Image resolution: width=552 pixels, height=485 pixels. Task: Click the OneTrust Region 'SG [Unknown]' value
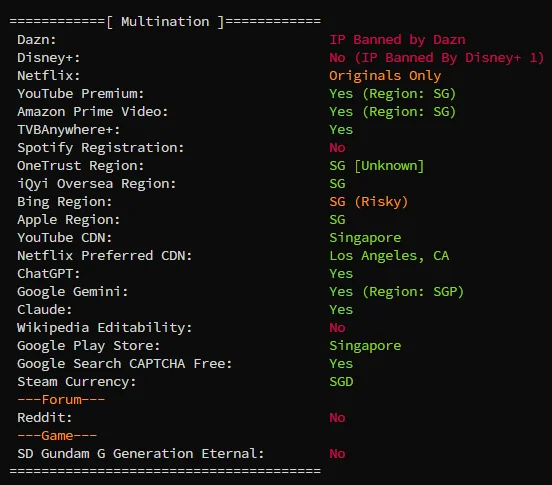[x=377, y=166]
